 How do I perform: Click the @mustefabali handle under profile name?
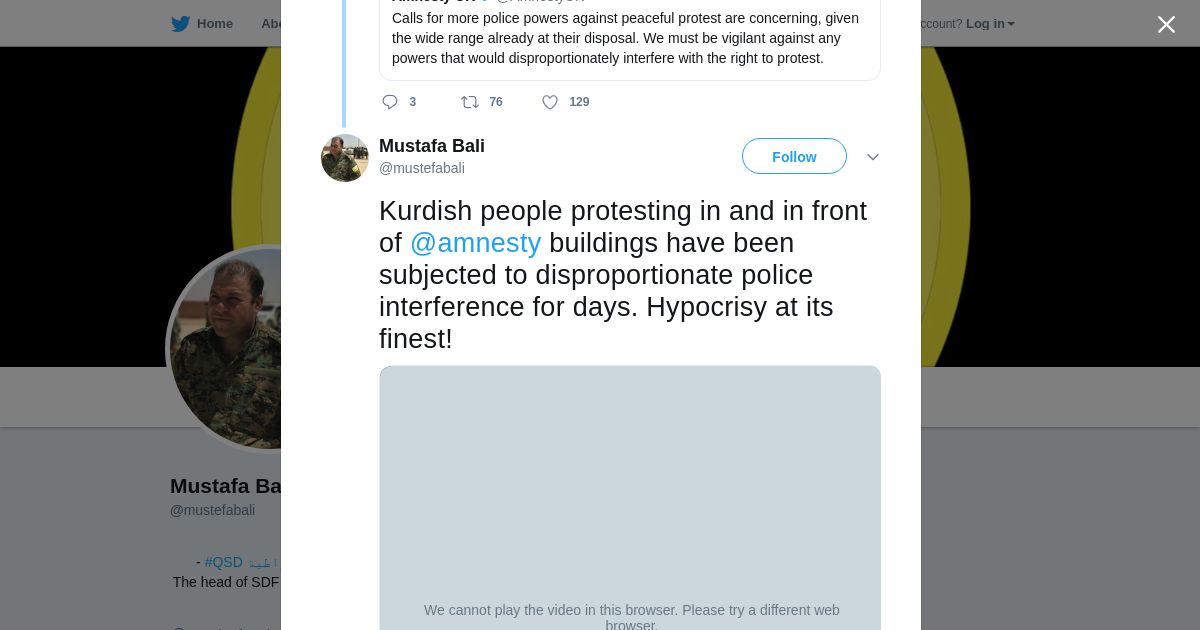[212, 510]
